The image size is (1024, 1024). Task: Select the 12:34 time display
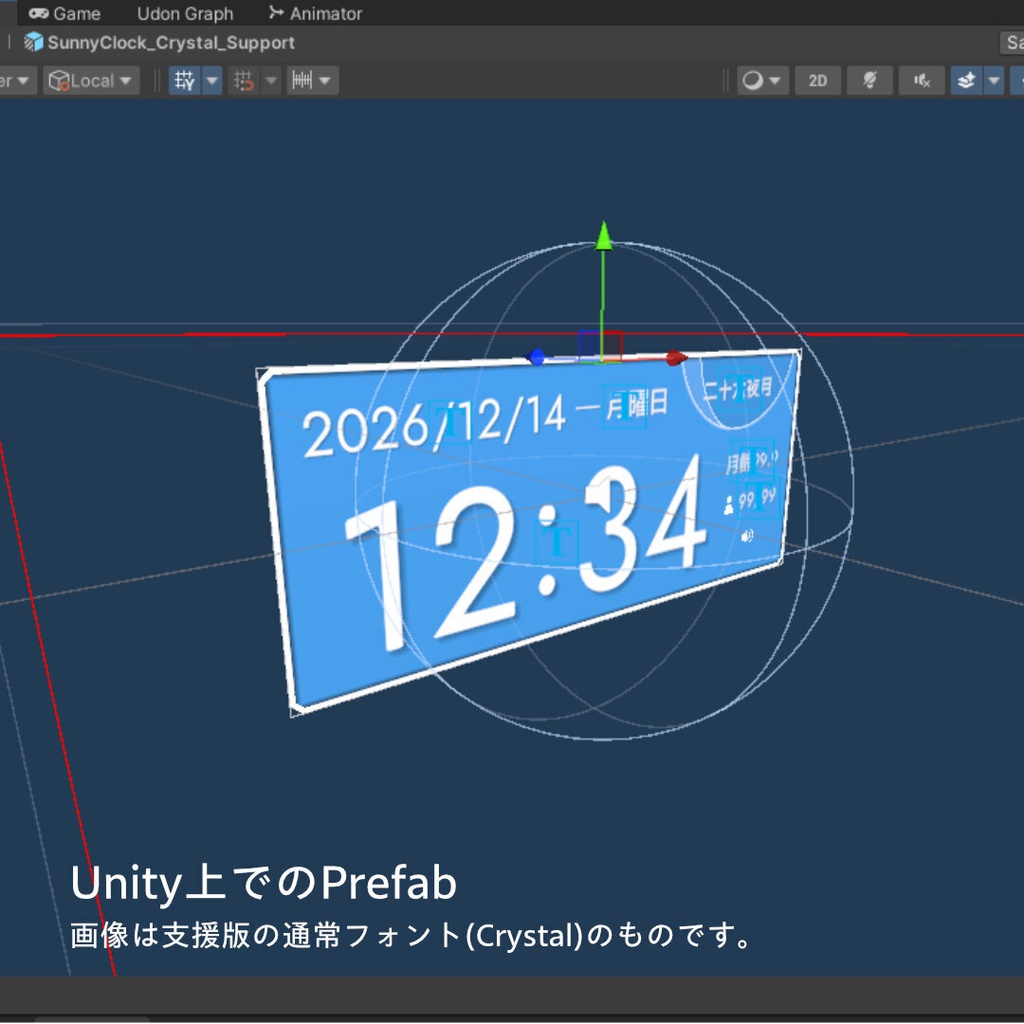click(526, 552)
